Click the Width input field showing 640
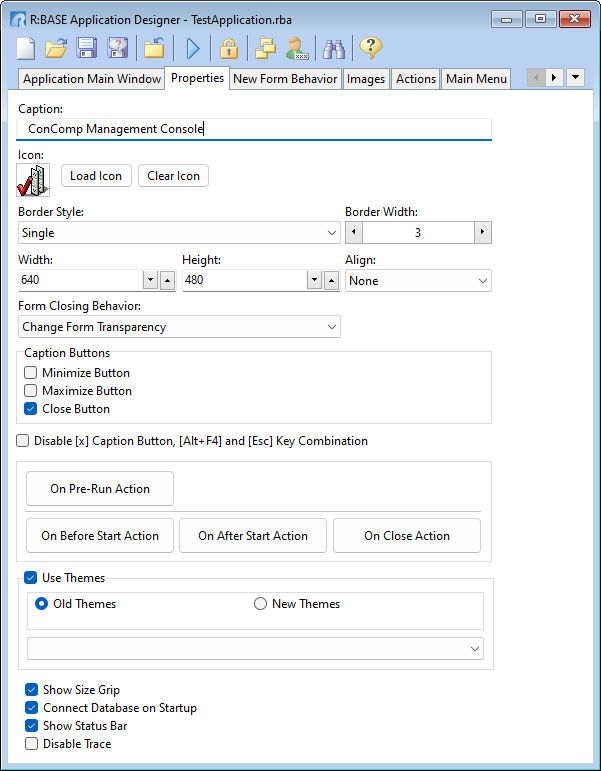This screenshot has width=601, height=771. point(81,280)
